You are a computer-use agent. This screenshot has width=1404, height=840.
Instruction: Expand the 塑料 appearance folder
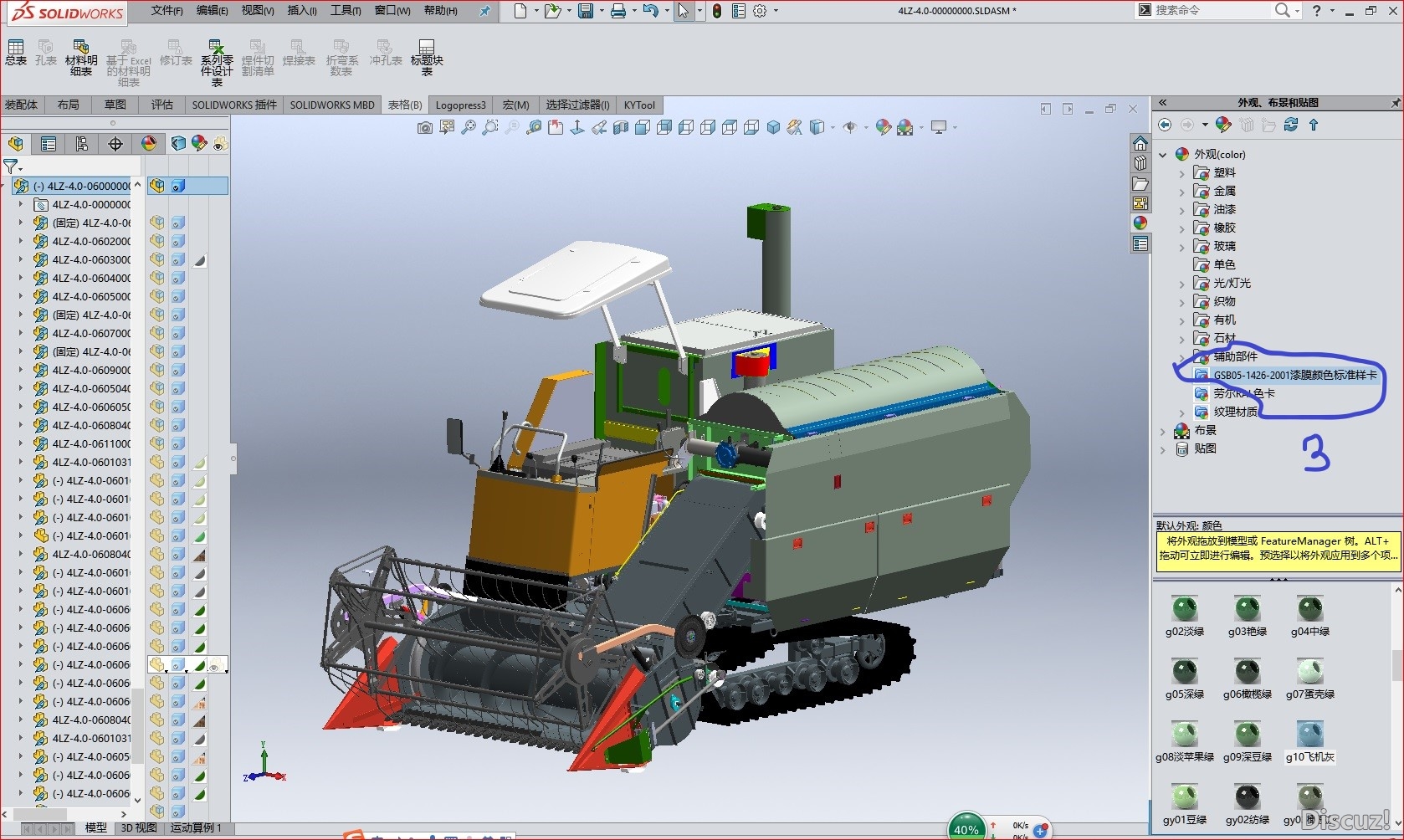click(1181, 173)
